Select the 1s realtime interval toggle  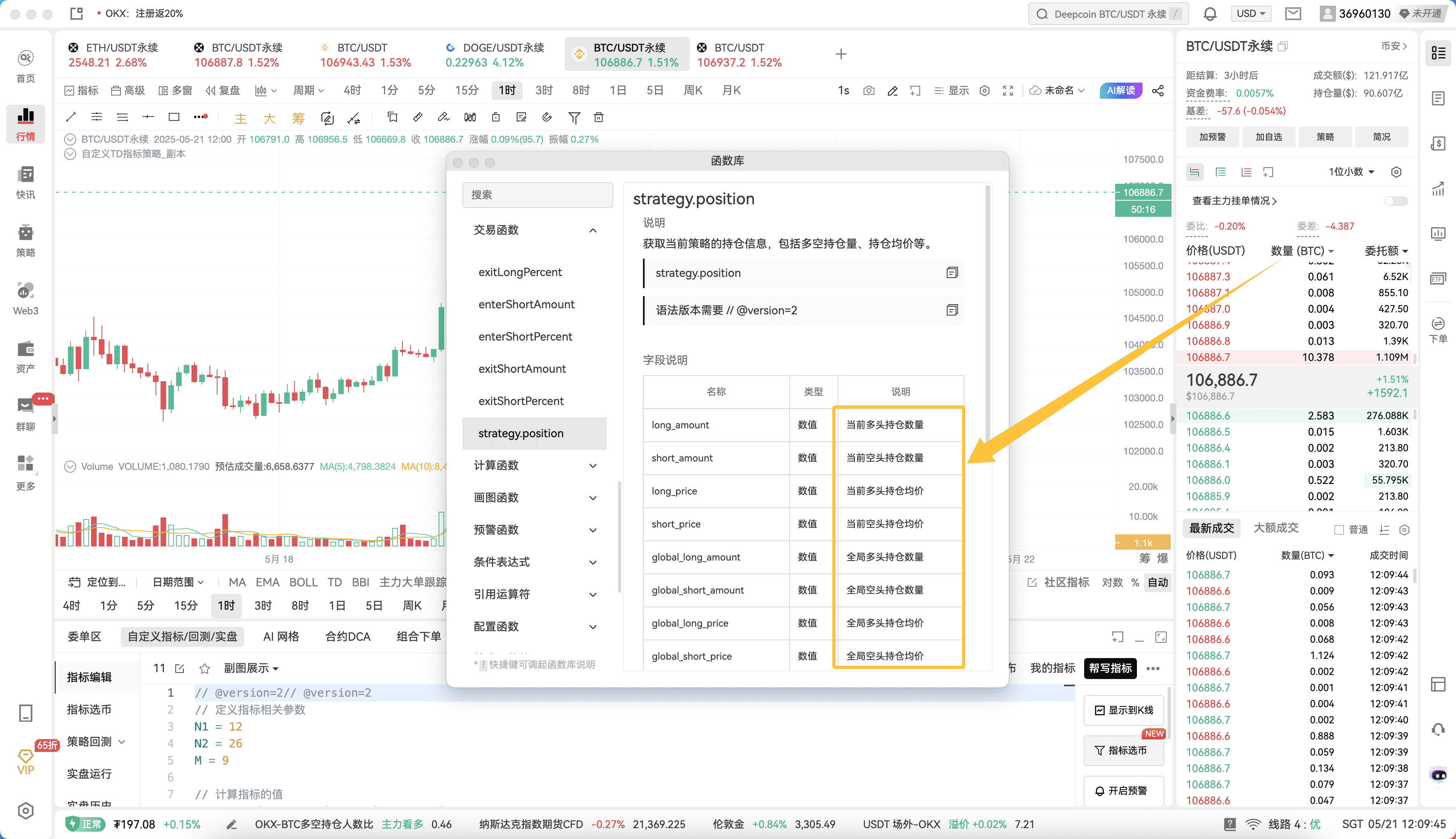tap(843, 91)
